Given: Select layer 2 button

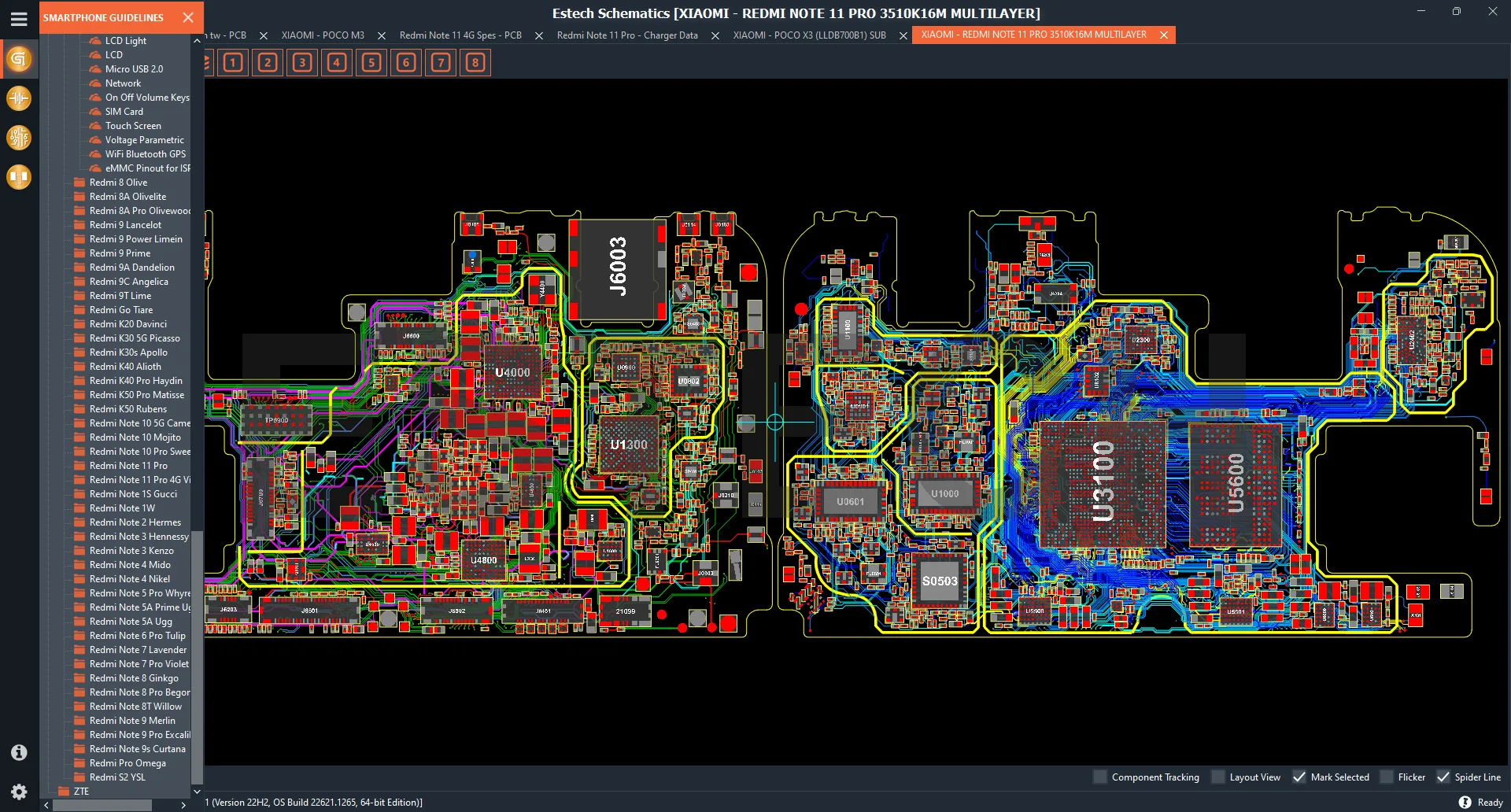Looking at the screenshot, I should [268, 63].
